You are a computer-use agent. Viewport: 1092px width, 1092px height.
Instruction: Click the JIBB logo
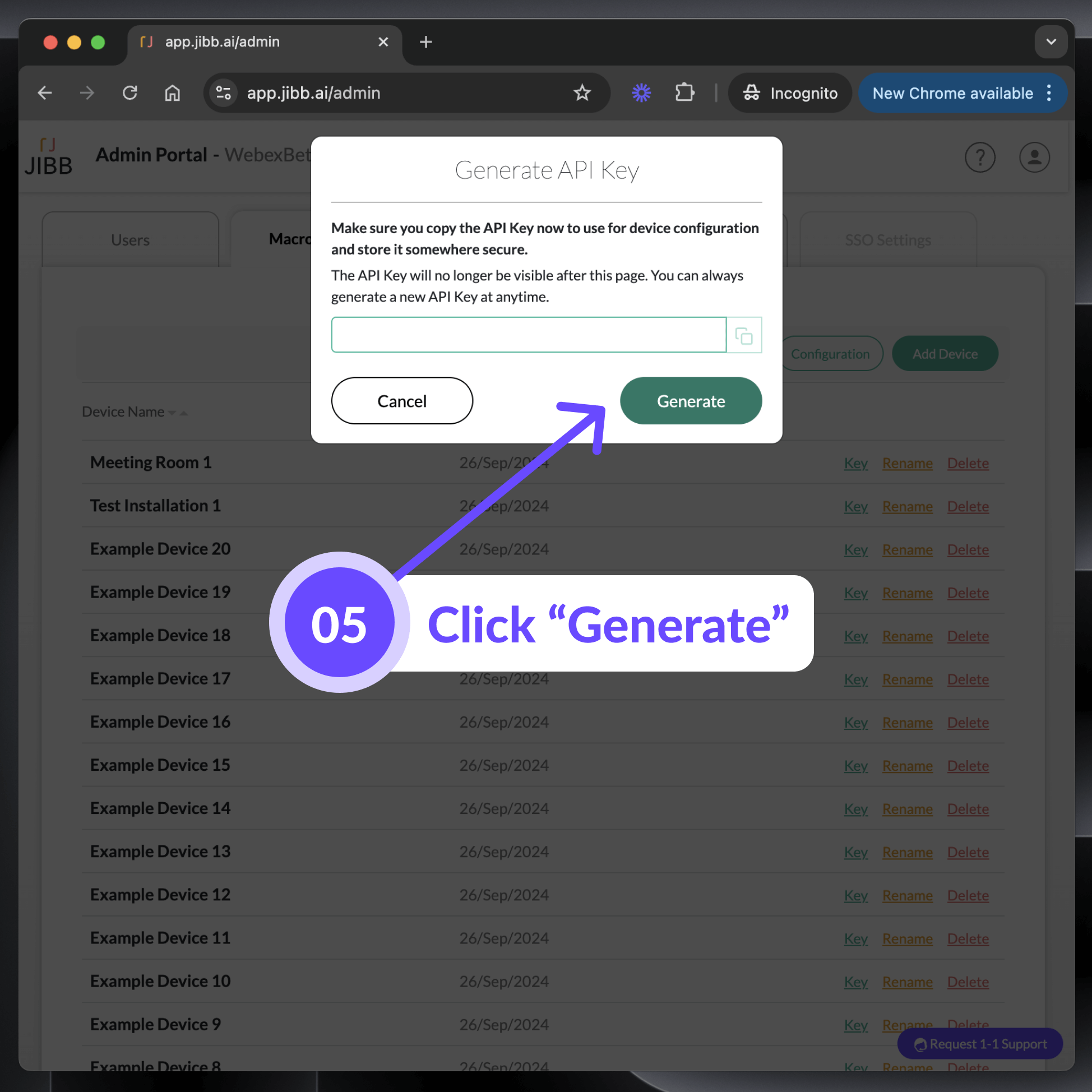49,157
